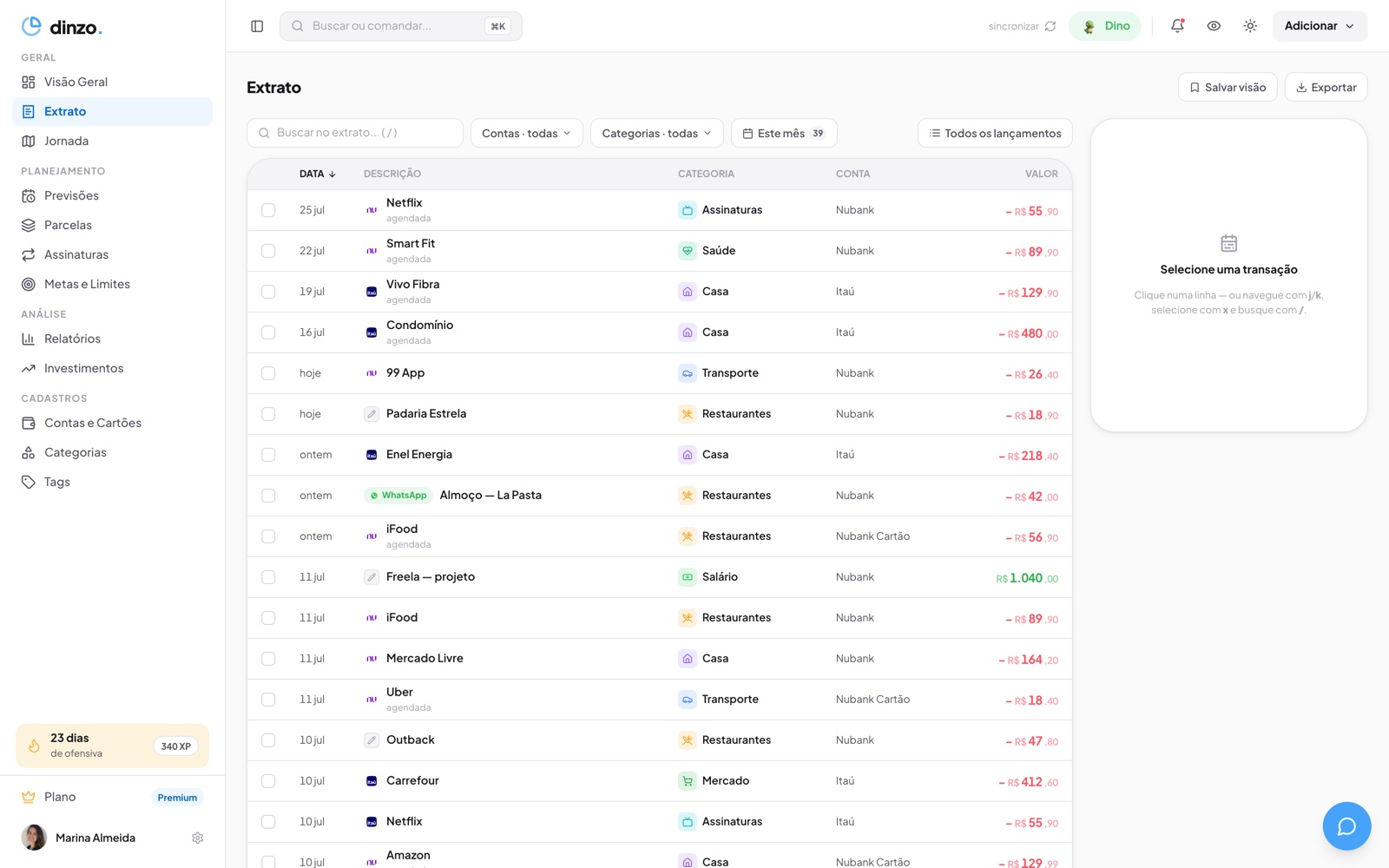Click the manual-entry pencil icon beside Outback

click(x=372, y=740)
